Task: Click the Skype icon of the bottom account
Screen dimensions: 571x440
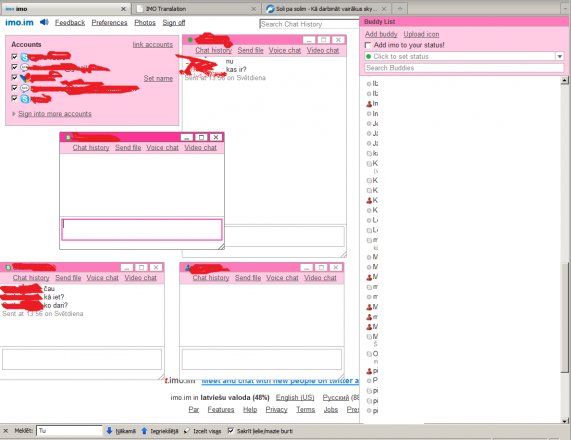Action: 25,98
